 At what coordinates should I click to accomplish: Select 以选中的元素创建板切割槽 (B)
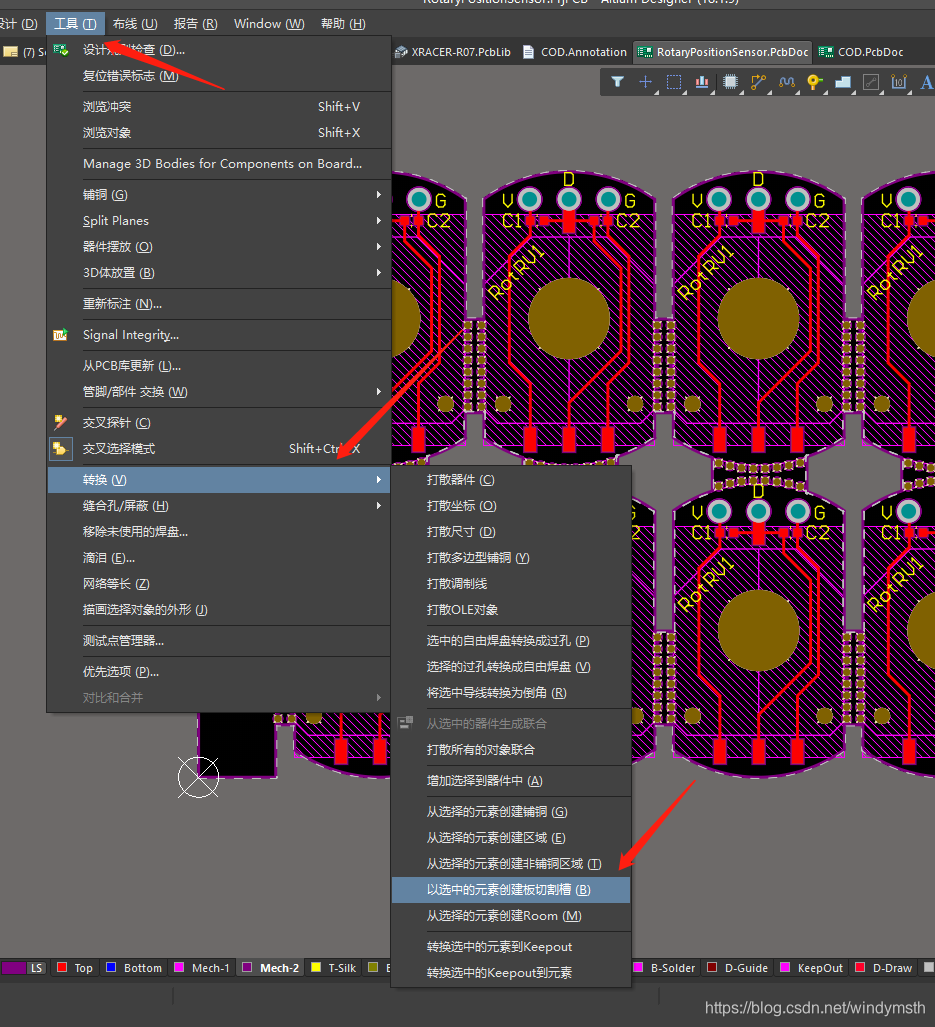(x=511, y=889)
